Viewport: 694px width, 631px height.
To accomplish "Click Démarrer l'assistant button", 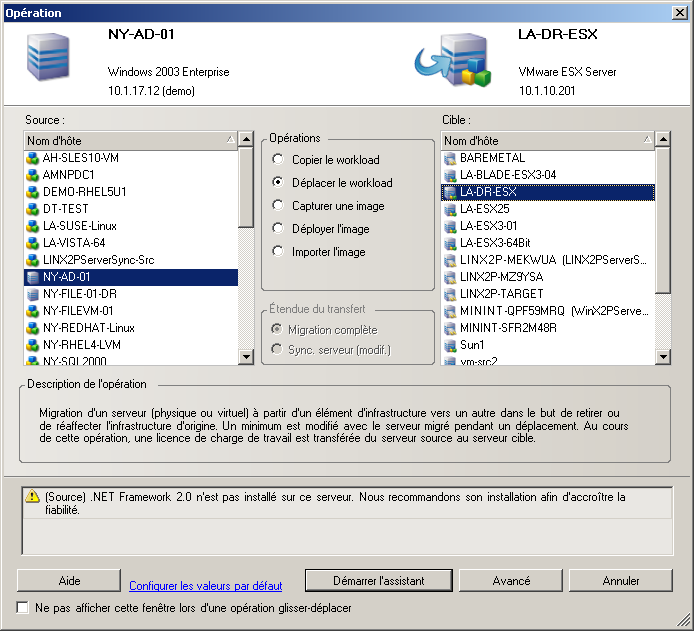I will click(x=379, y=581).
